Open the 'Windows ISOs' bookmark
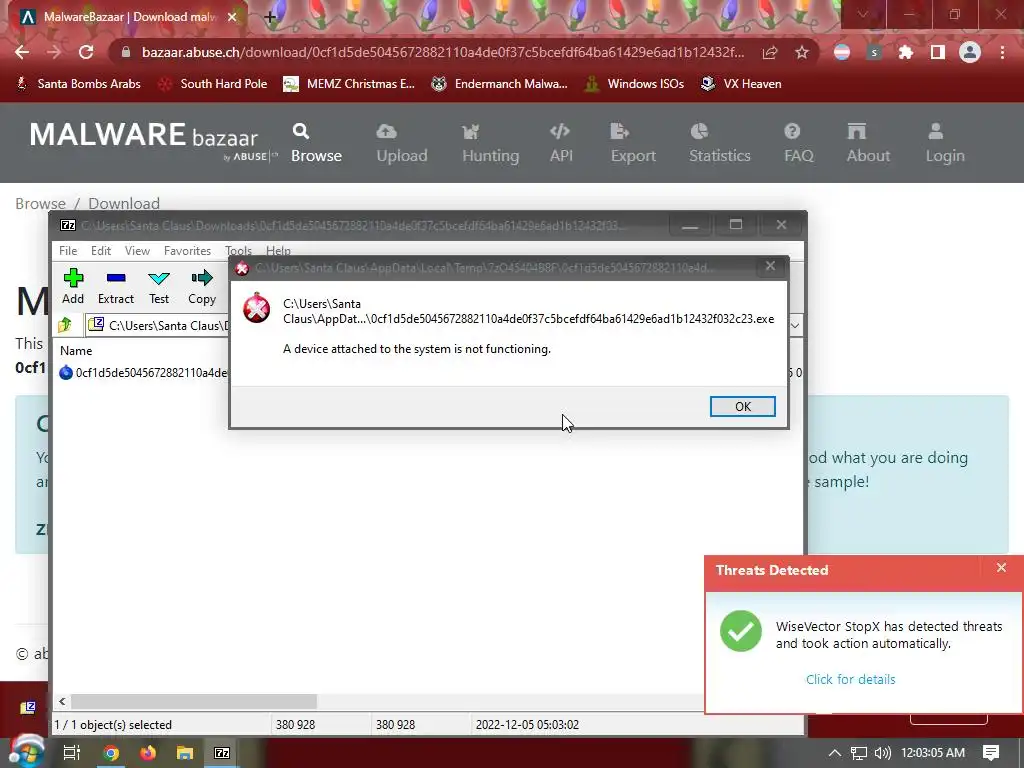The width and height of the screenshot is (1024, 768). pos(634,84)
